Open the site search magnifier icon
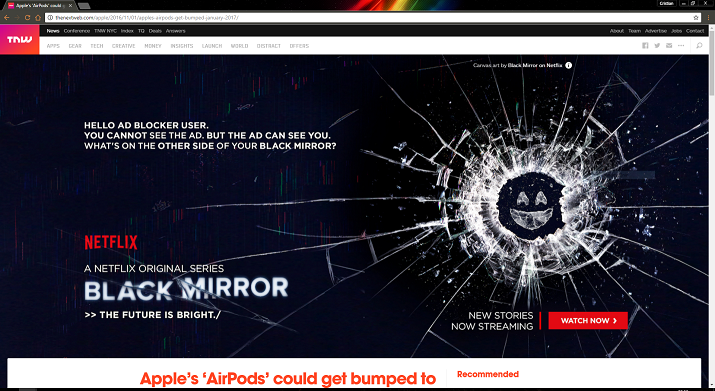The height and width of the screenshot is (391, 715). point(699,46)
